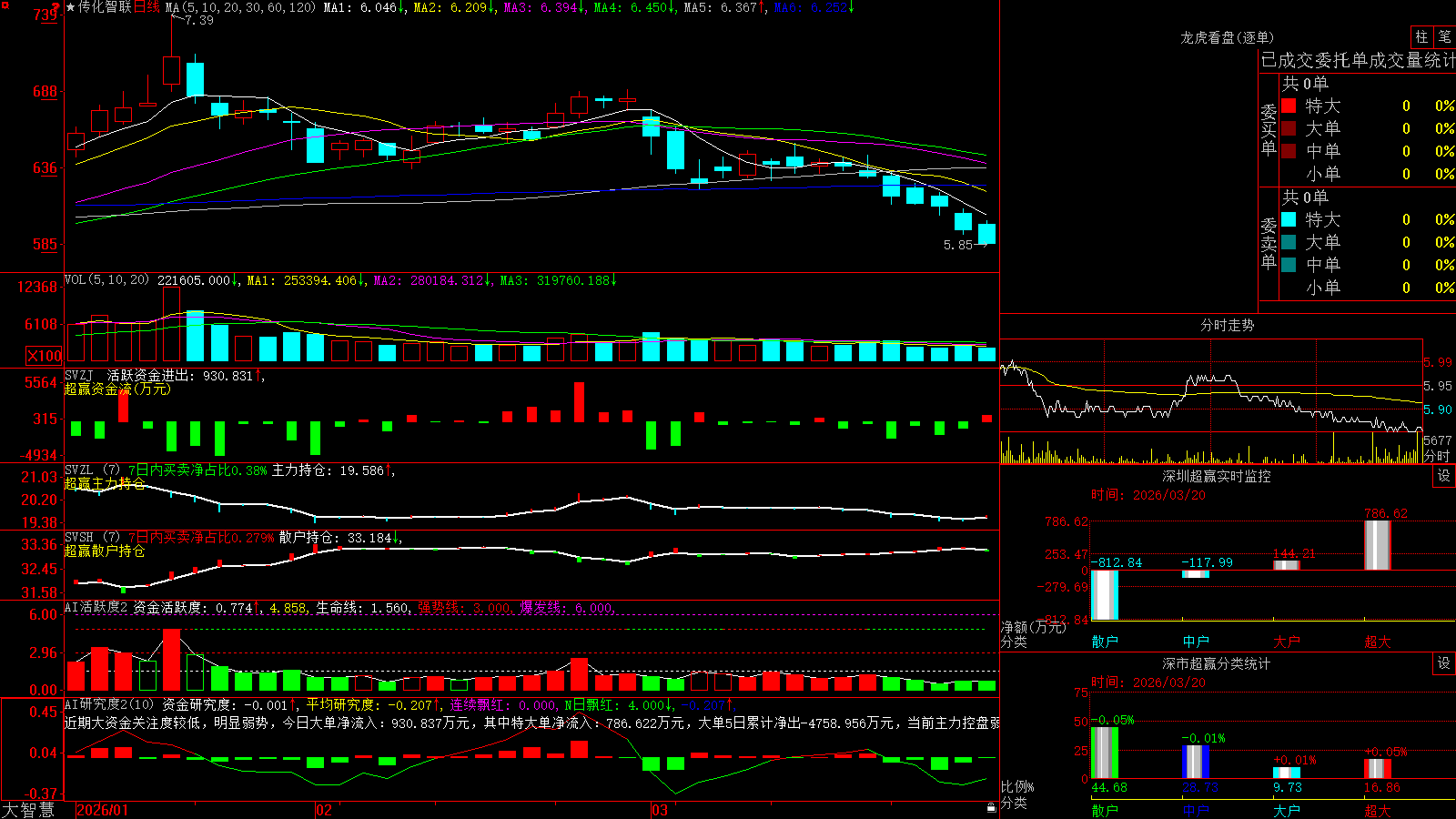Click the 传化智联 stock name
The image size is (1456, 819).
pyautogui.click(x=105, y=7)
